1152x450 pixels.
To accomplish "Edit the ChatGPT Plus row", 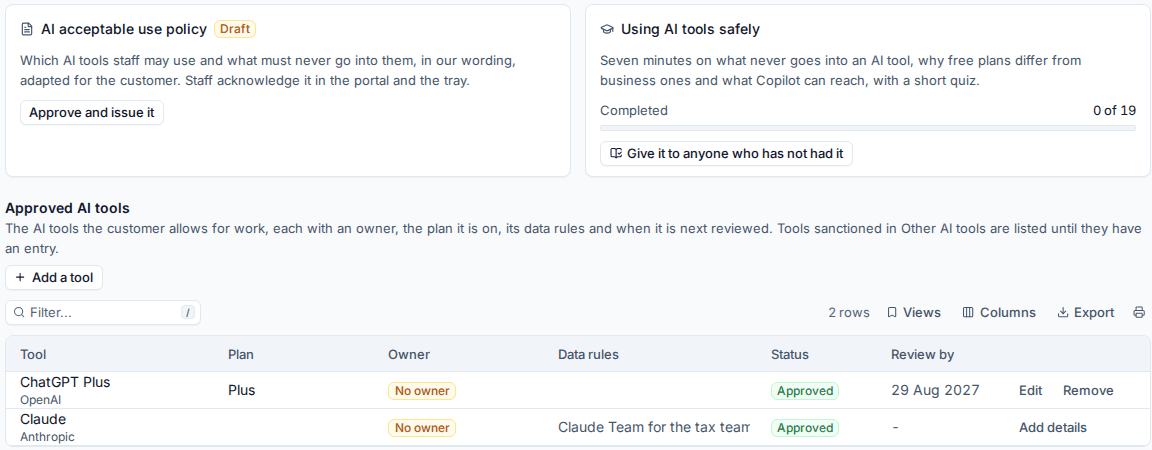I will [1030, 390].
